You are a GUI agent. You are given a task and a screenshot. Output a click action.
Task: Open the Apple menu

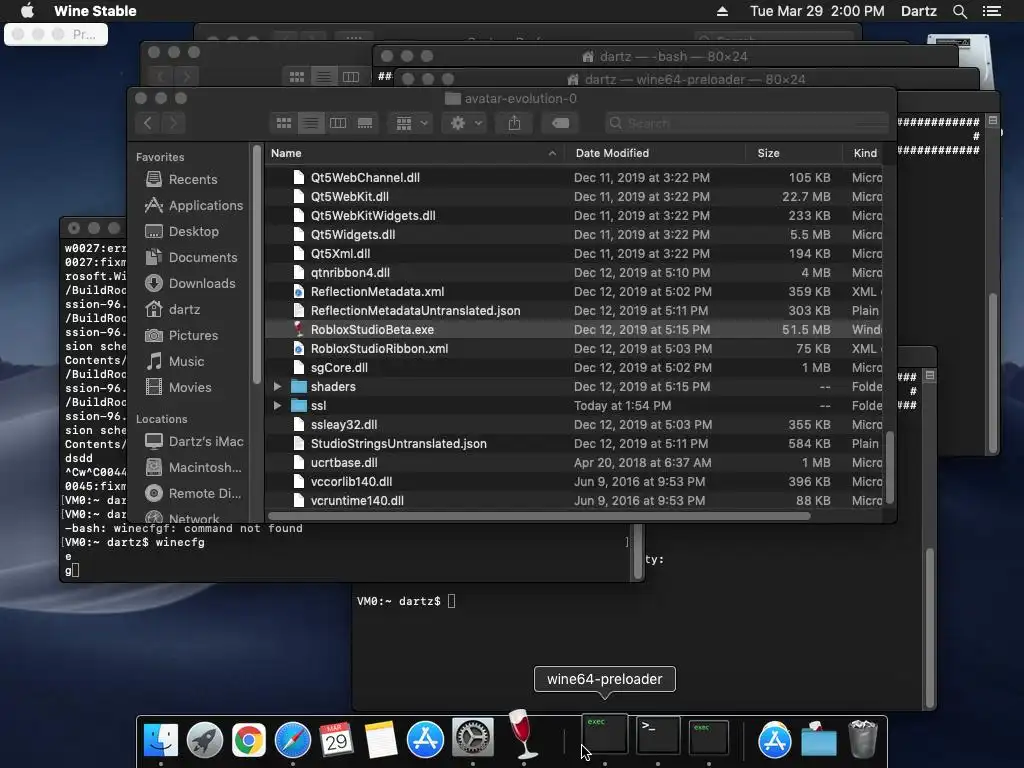pos(27,10)
